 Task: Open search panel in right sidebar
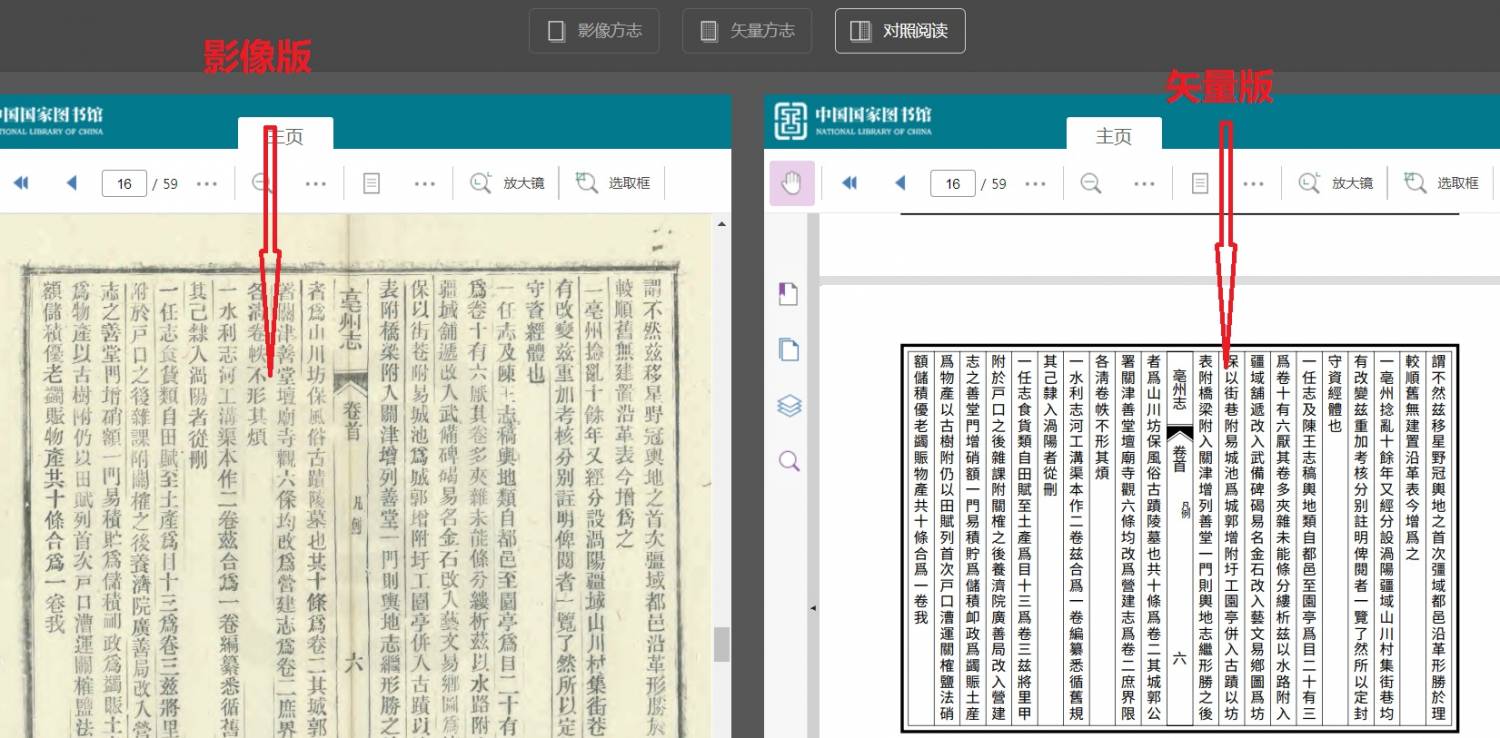[x=789, y=461]
